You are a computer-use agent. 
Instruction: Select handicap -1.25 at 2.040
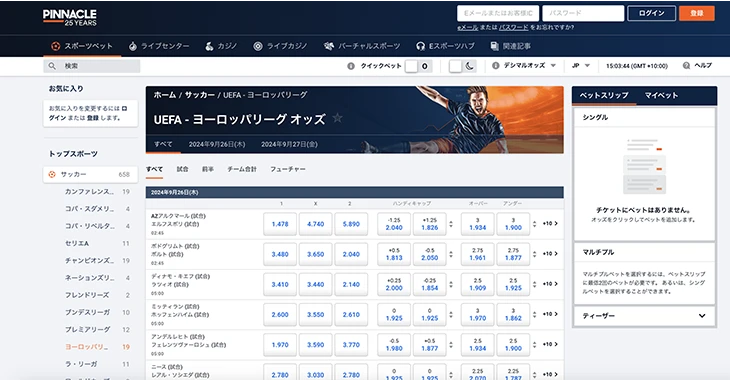[x=394, y=224]
